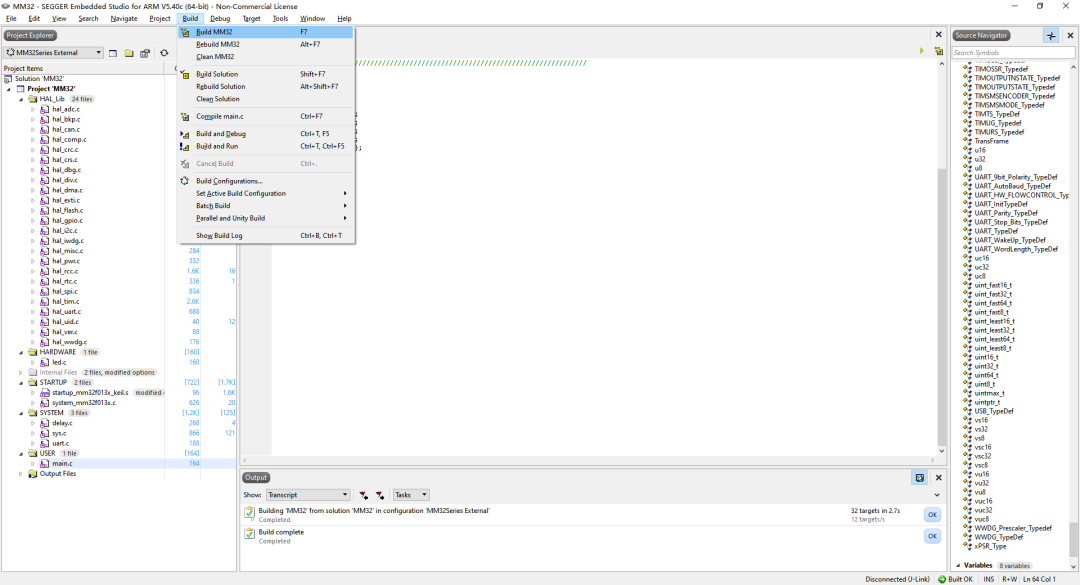Select main.c in the USER folder
The width and height of the screenshot is (1080, 585).
[x=62, y=464]
